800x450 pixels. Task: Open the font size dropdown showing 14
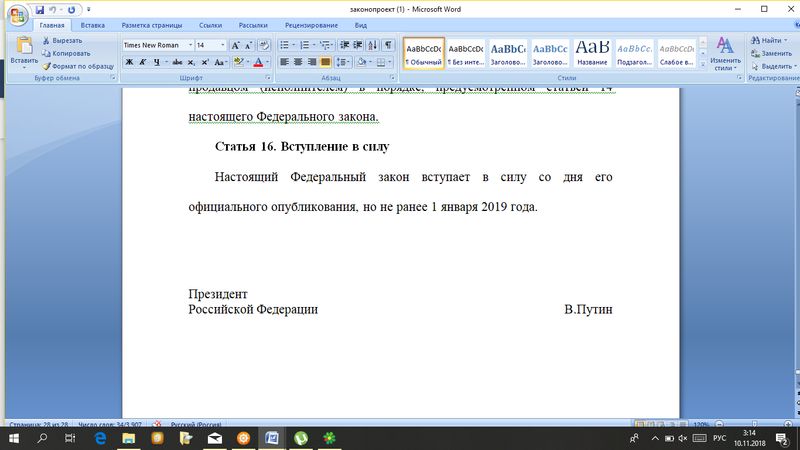(221, 45)
